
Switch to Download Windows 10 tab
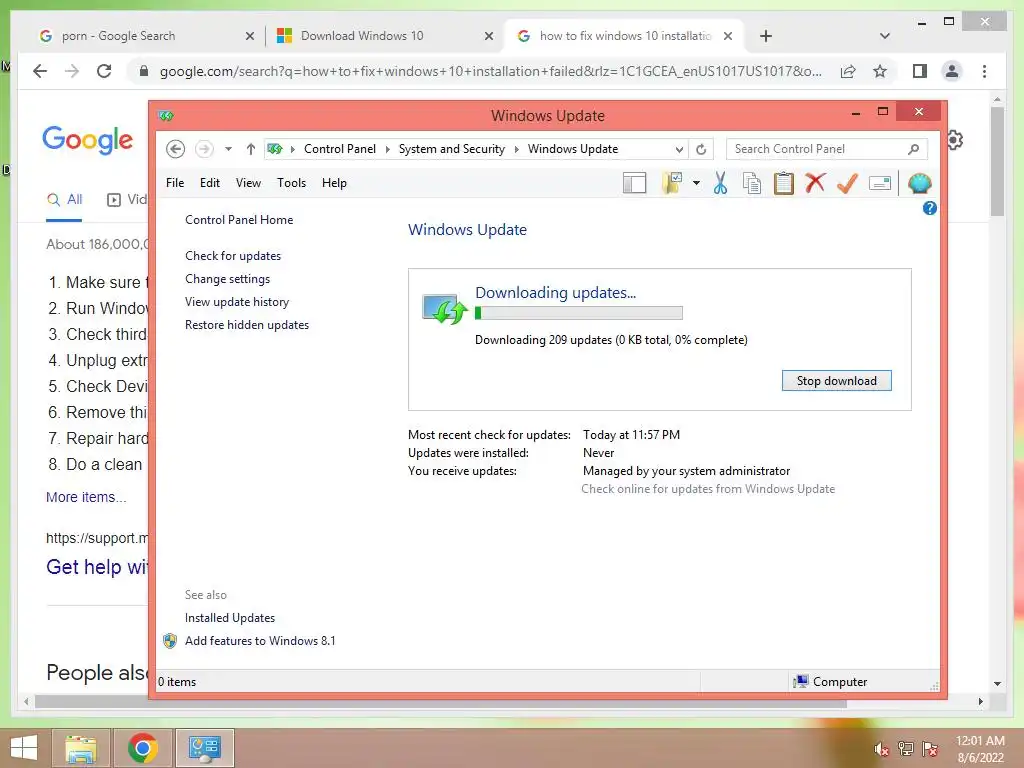click(x=385, y=36)
